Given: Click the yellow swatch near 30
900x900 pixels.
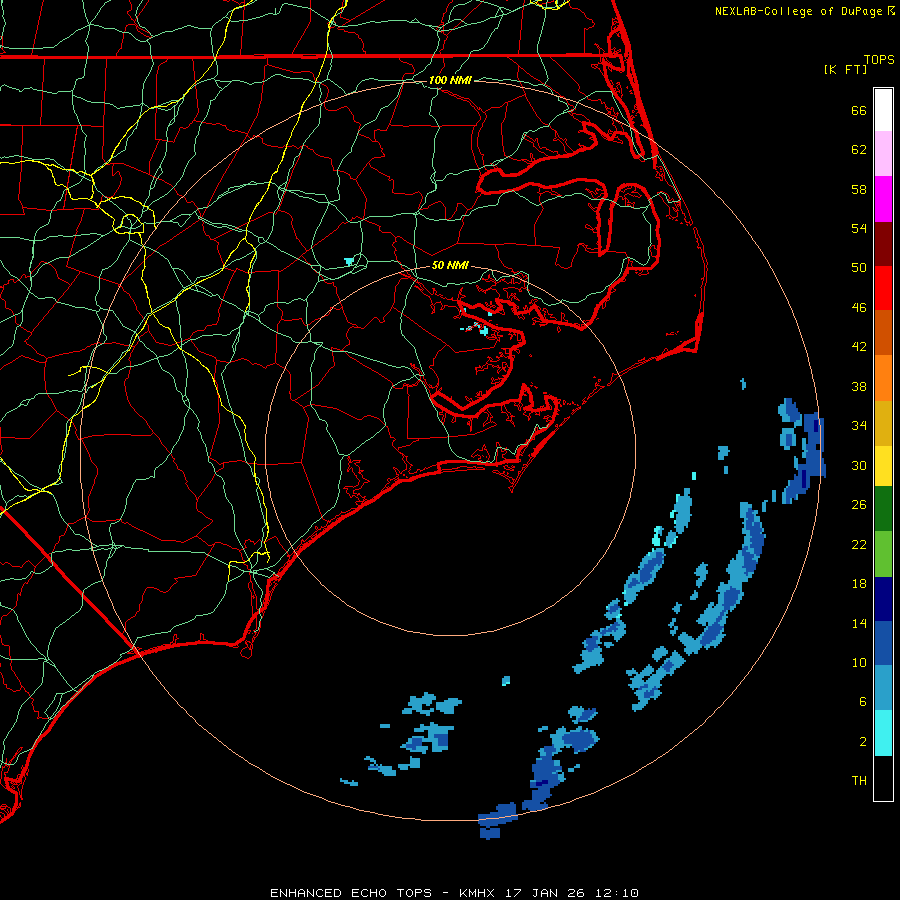Looking at the screenshot, I should point(883,465).
